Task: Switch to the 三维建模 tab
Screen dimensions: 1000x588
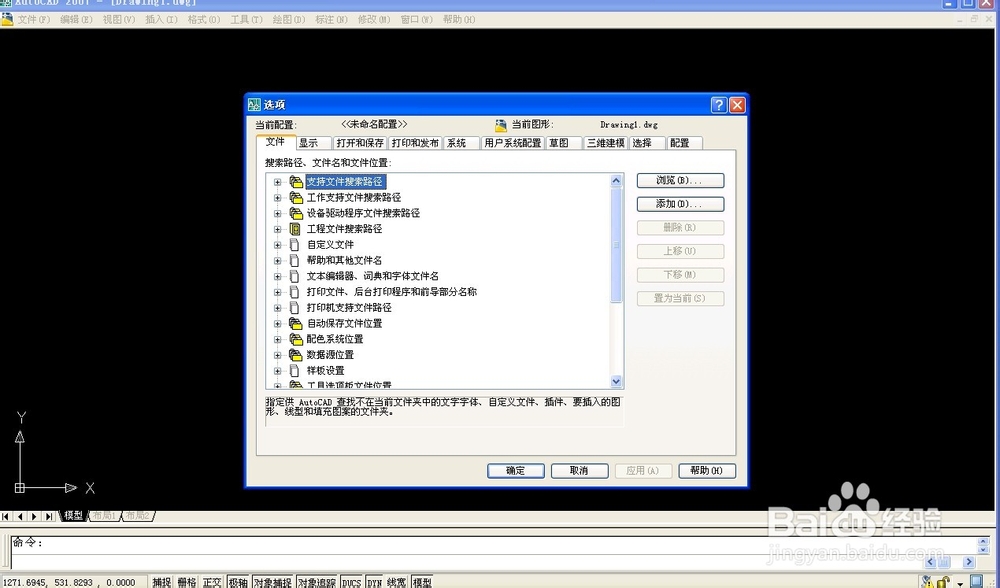Action: [x=606, y=143]
